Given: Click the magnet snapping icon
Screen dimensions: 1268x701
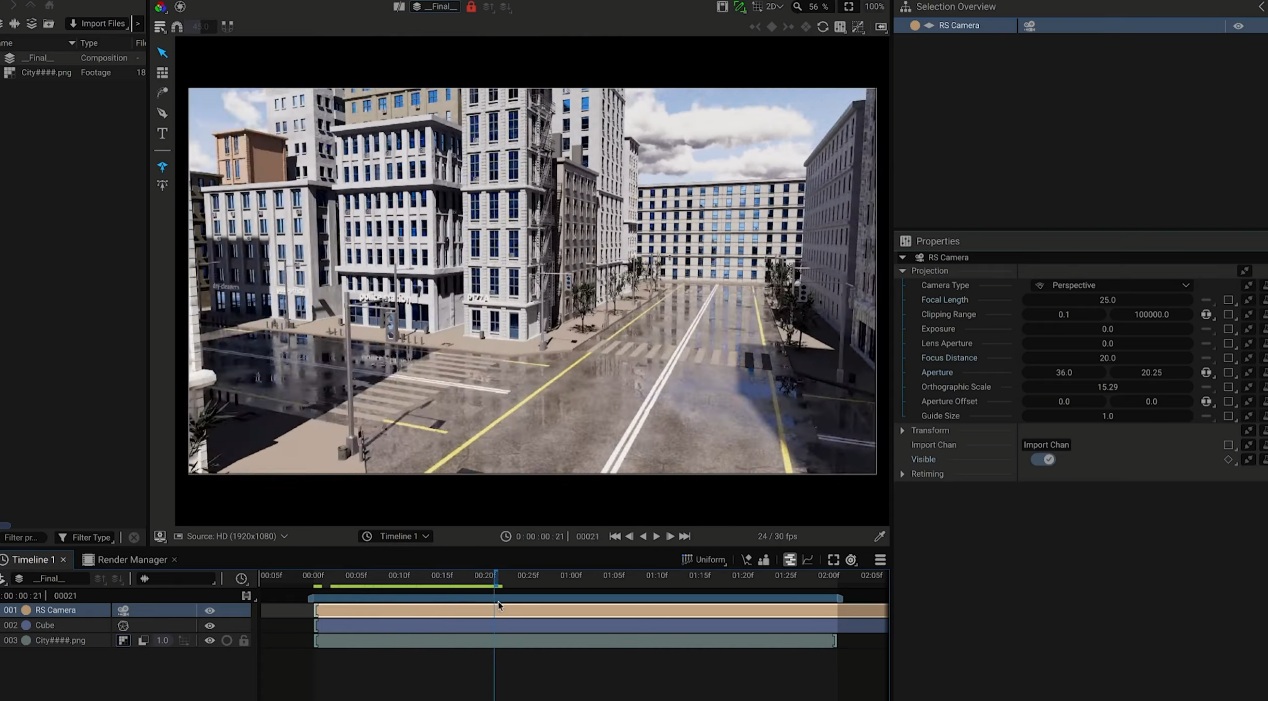Looking at the screenshot, I should point(178,27).
